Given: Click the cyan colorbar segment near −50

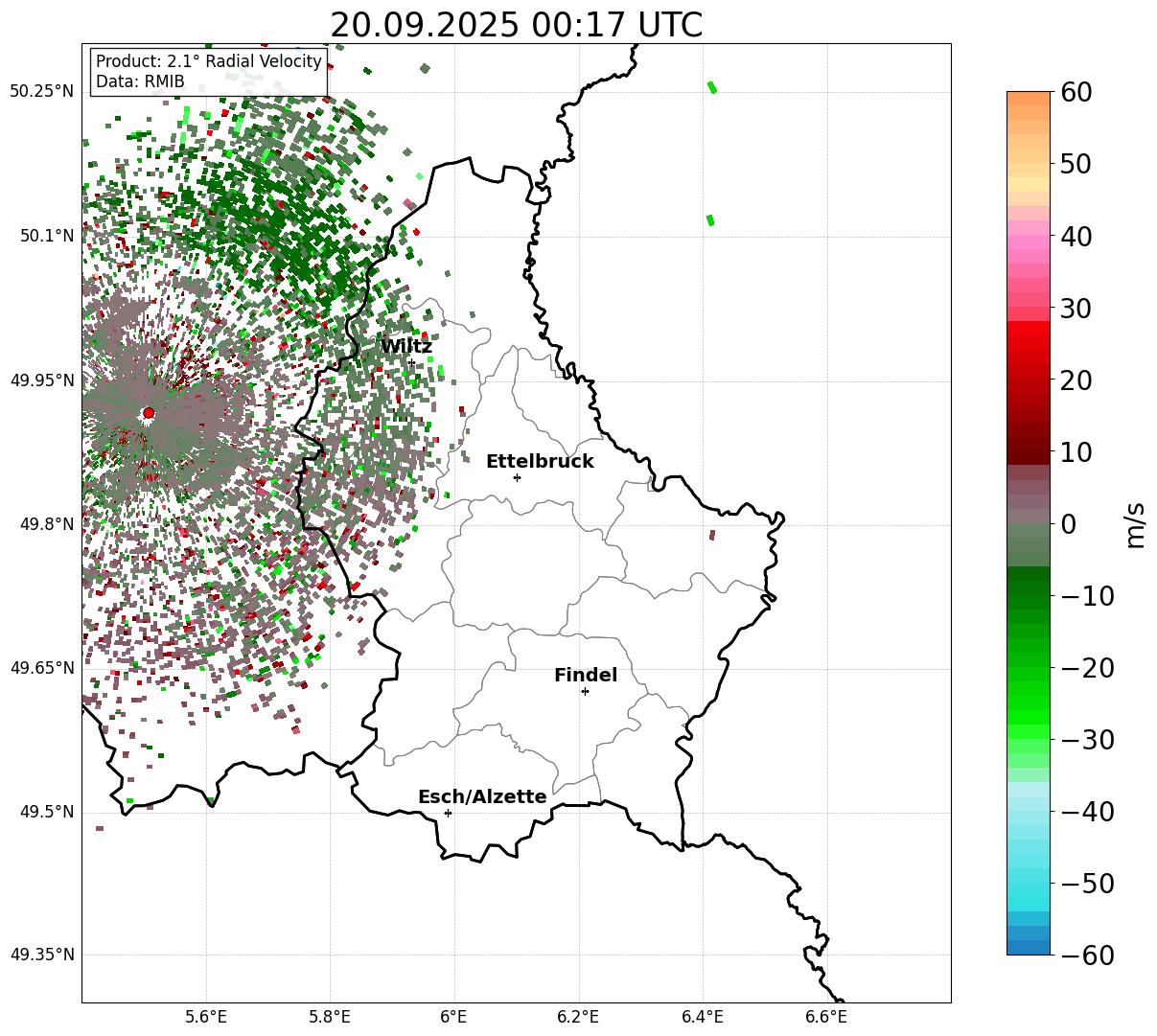Looking at the screenshot, I should tap(1029, 889).
